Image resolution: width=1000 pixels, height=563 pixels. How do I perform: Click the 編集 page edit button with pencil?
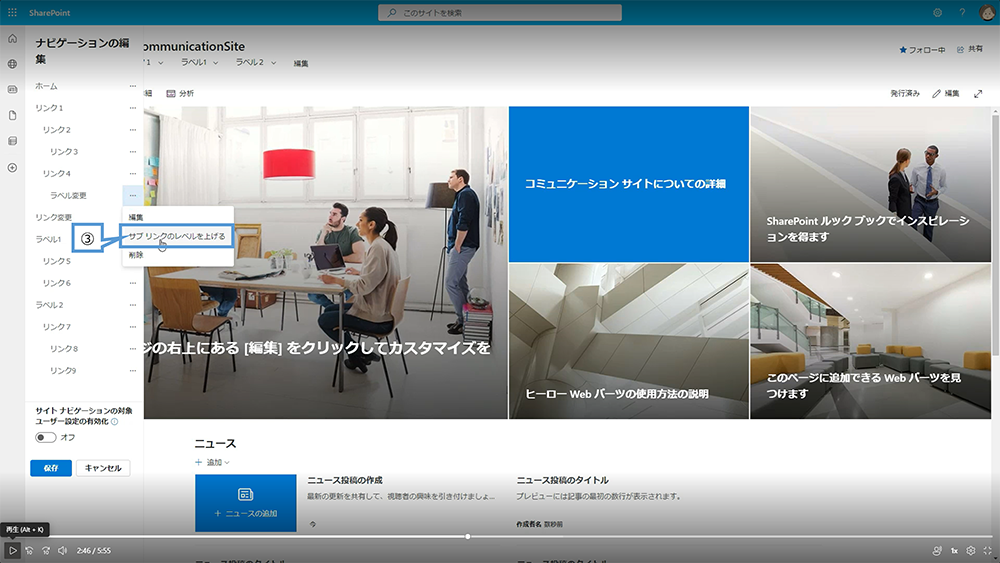pyautogui.click(x=946, y=94)
